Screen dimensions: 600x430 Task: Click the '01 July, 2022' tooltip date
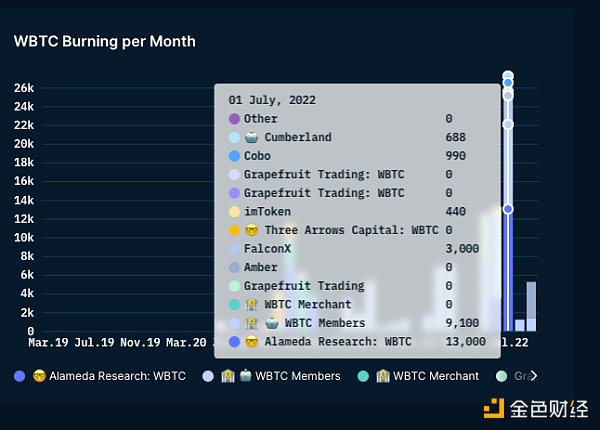pos(272,100)
